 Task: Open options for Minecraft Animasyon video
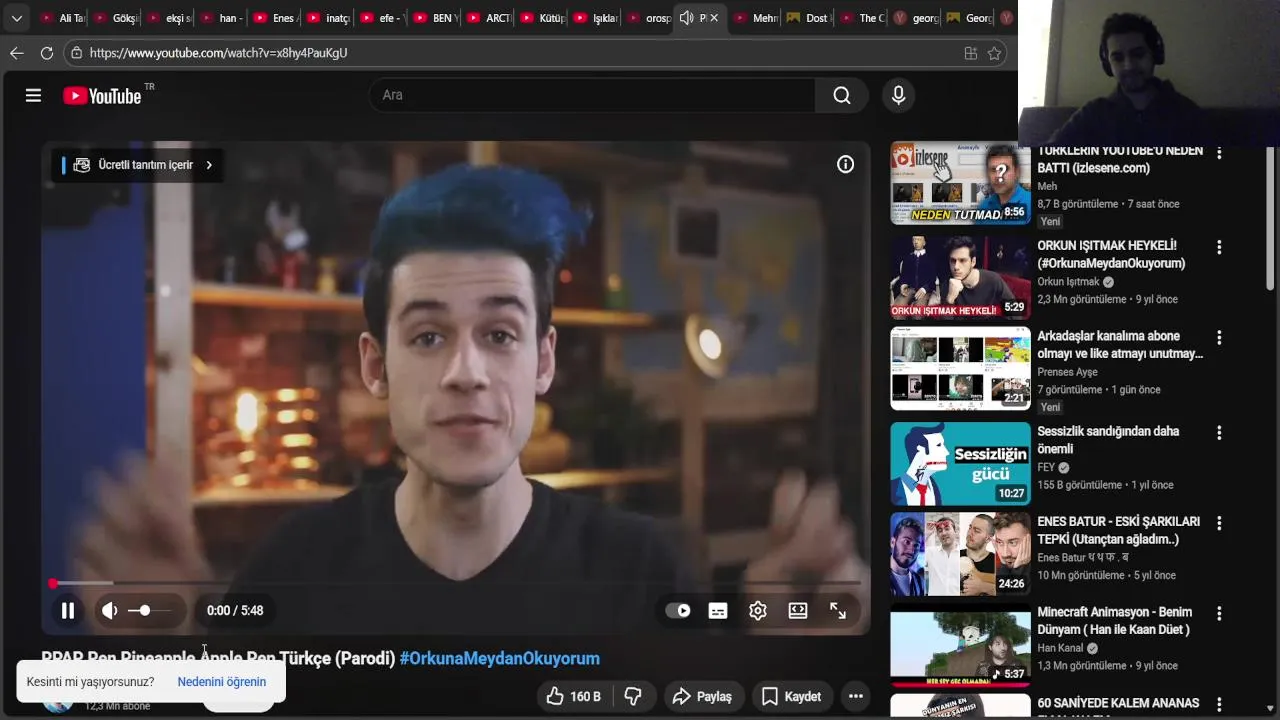1219,613
